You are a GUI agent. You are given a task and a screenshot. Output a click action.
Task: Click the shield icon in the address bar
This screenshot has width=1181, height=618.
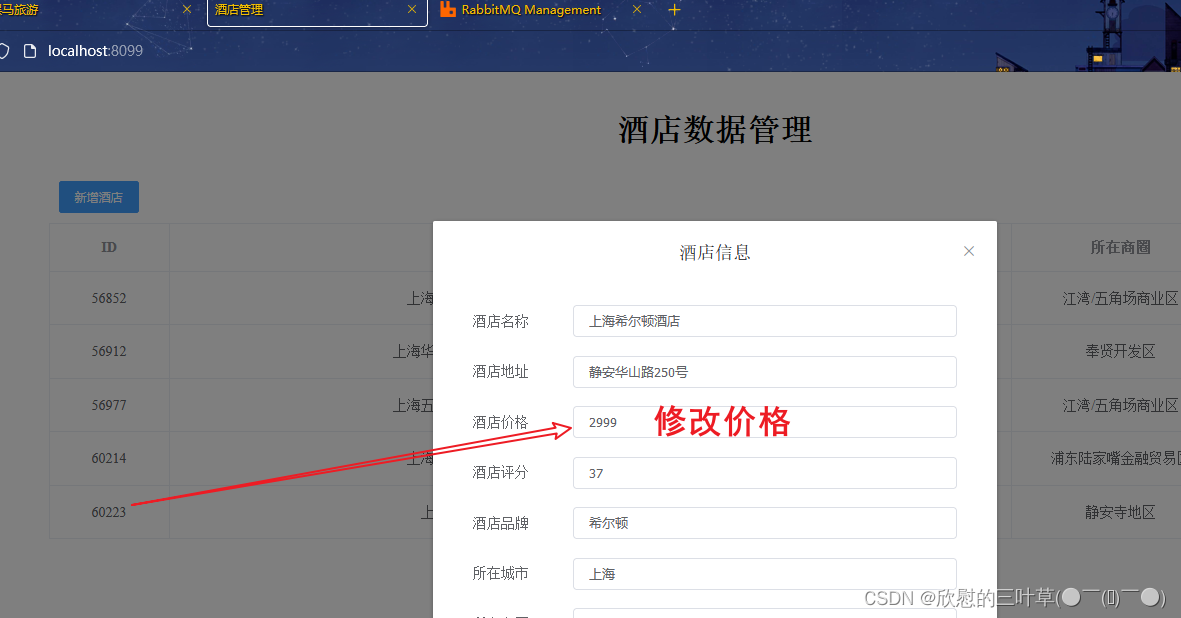pyautogui.click(x=4, y=50)
